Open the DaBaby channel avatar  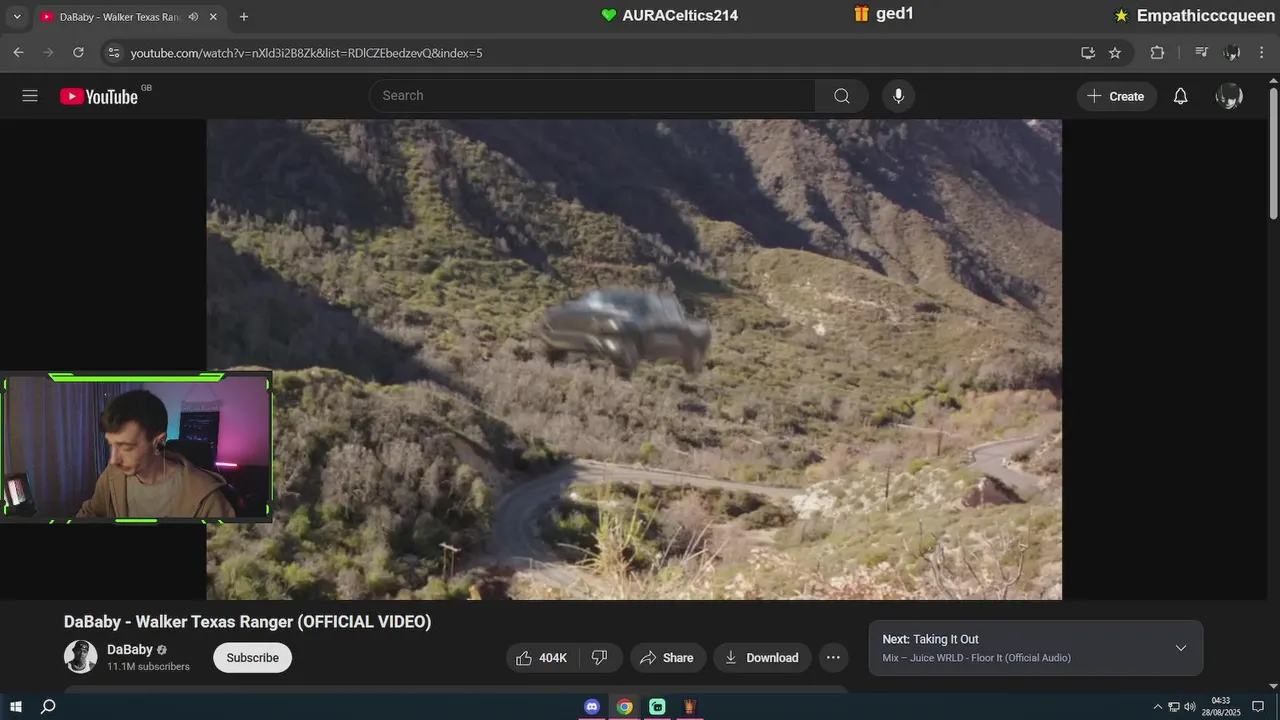(81, 657)
